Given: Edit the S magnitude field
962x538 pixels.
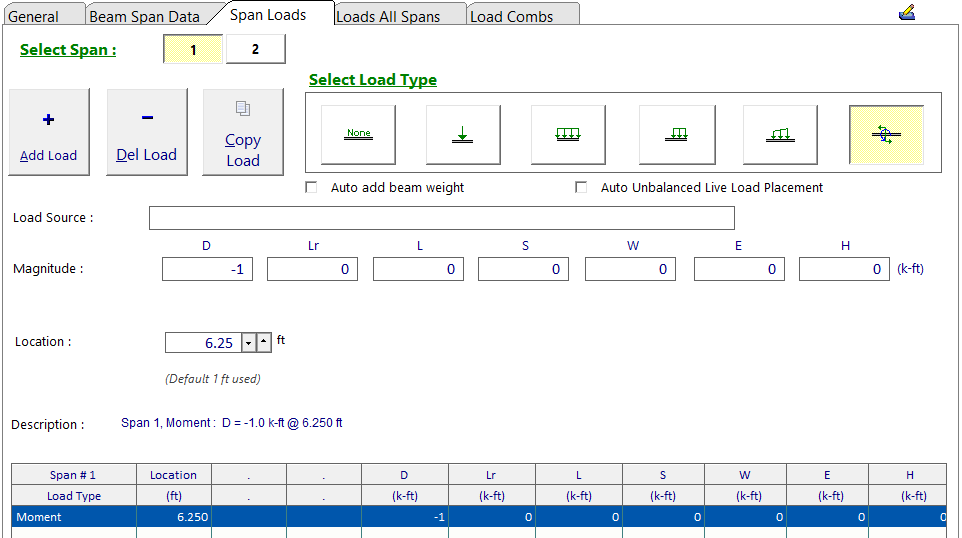Looking at the screenshot, I should click(523, 269).
